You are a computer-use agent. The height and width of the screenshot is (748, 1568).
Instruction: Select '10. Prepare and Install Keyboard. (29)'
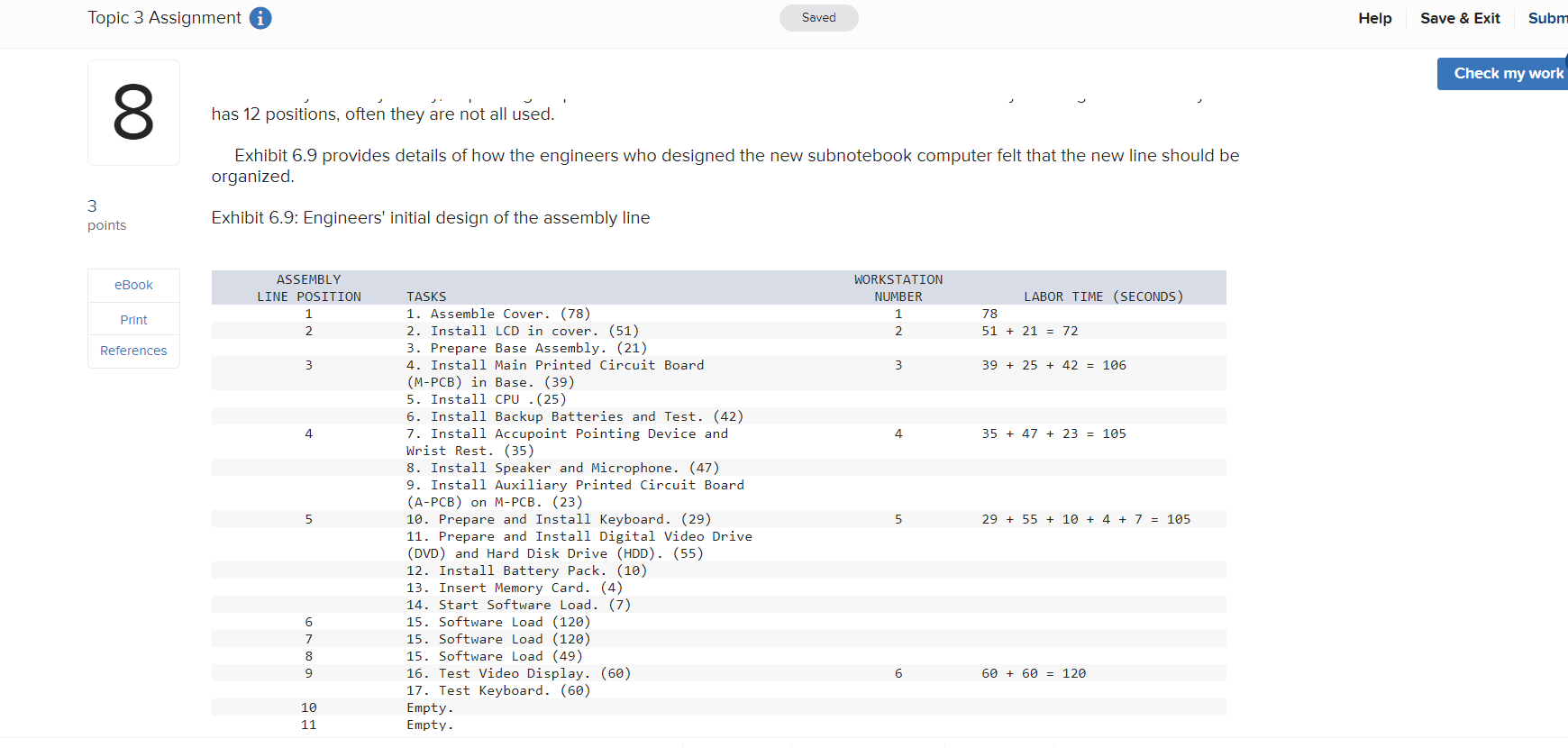point(559,519)
